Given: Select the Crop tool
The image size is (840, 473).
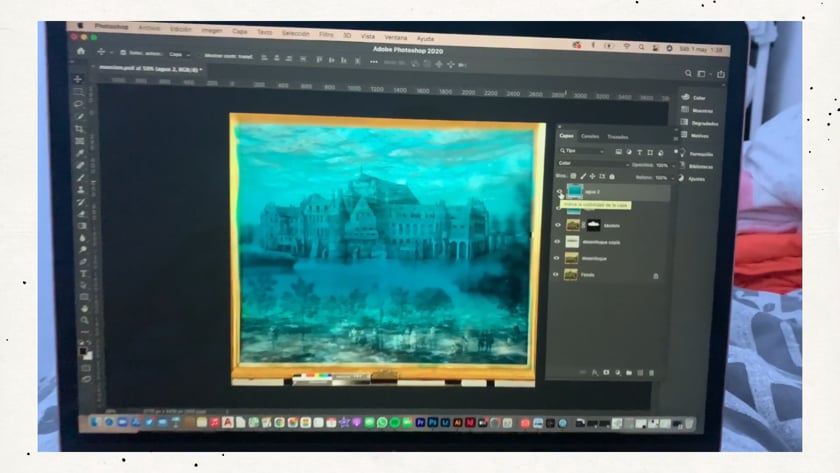Looking at the screenshot, I should (x=79, y=129).
